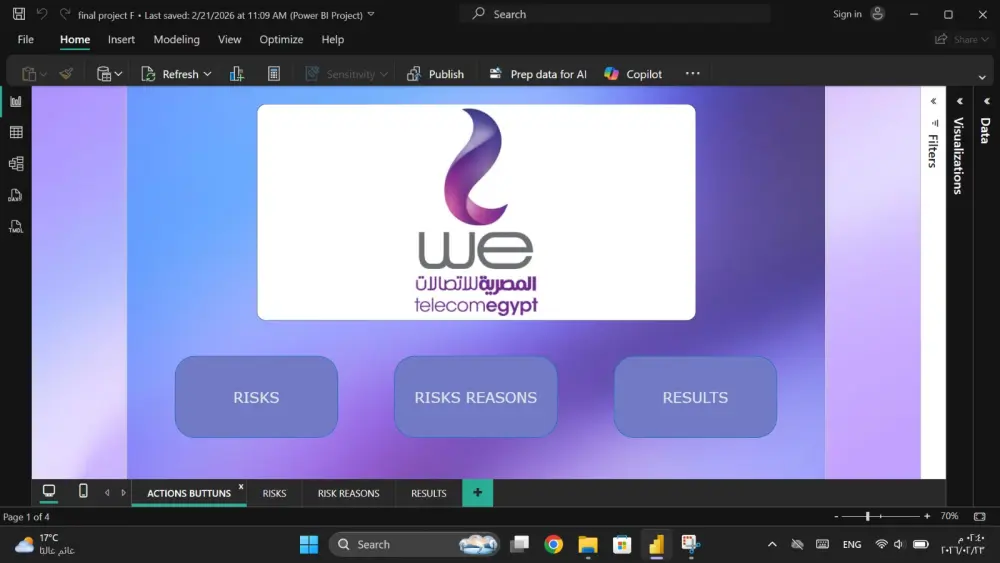This screenshot has width=1000, height=563.
Task: Switch to Report view in sidebar
Action: [x=16, y=101]
